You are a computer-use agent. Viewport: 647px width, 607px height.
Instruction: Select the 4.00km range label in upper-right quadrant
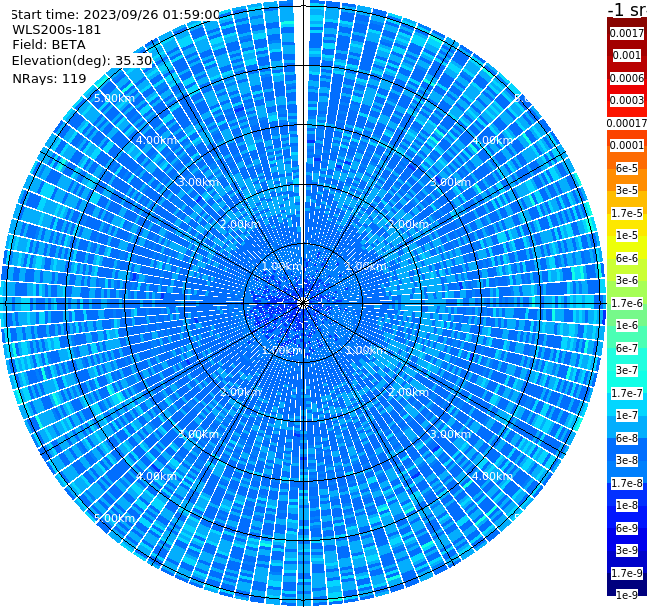(x=492, y=140)
